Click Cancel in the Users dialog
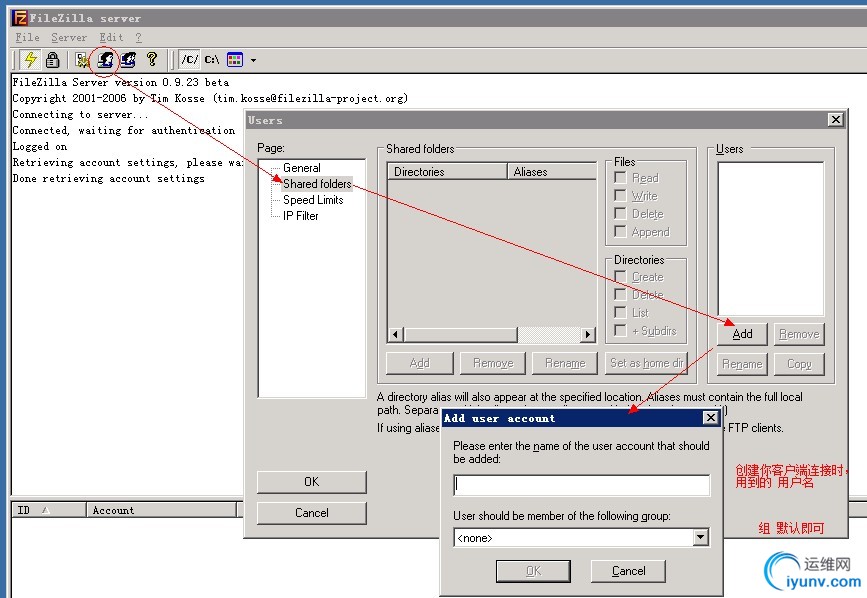 (x=311, y=513)
